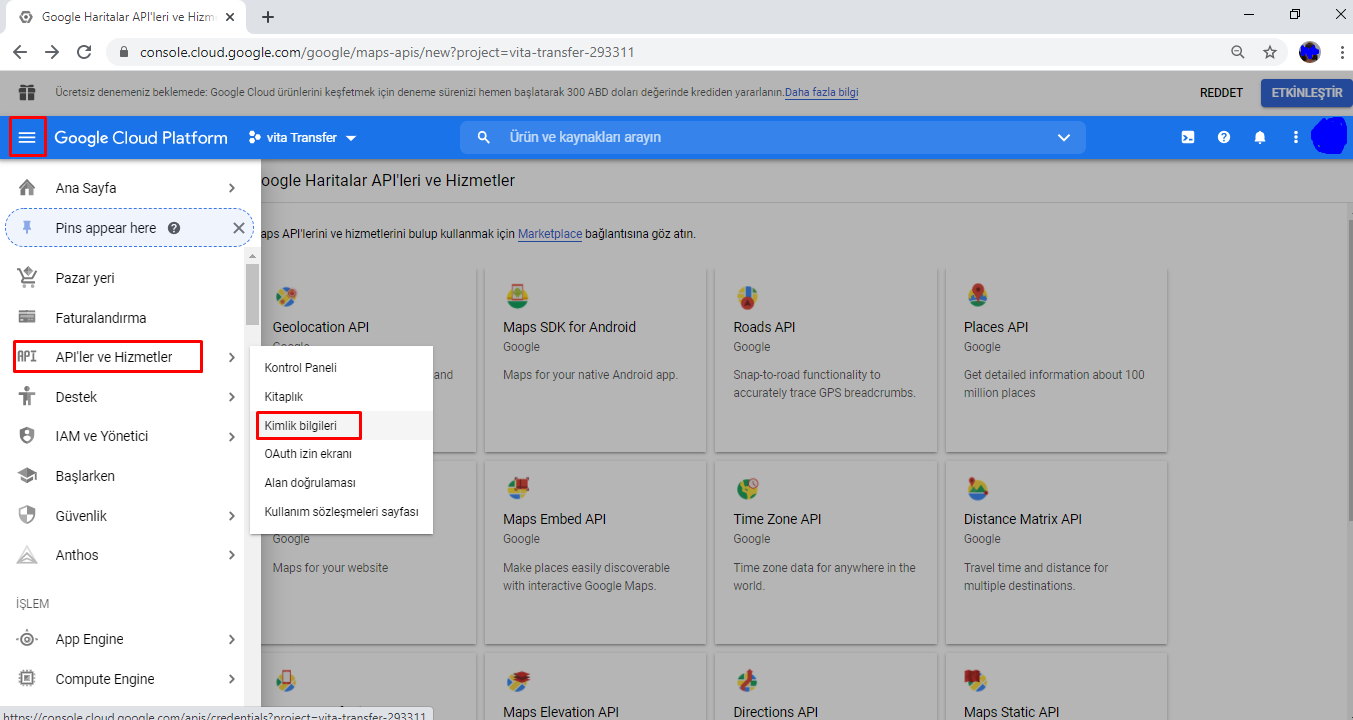The height and width of the screenshot is (720, 1353).
Task: Reload the page
Action: (84, 52)
